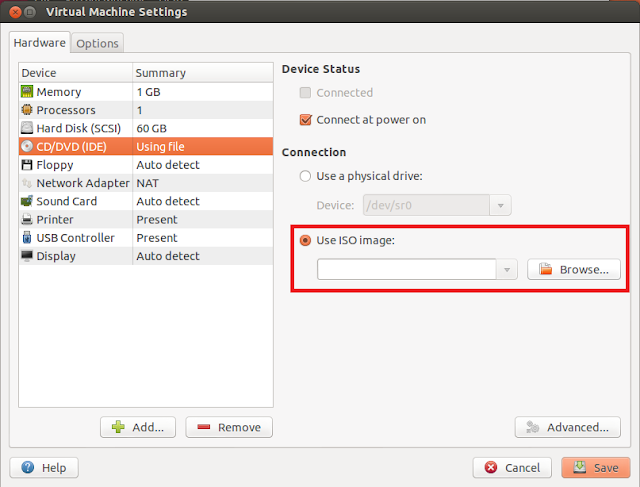Viewport: 640px width, 487px height.
Task: Save the virtual machine settings
Action: [x=596, y=467]
